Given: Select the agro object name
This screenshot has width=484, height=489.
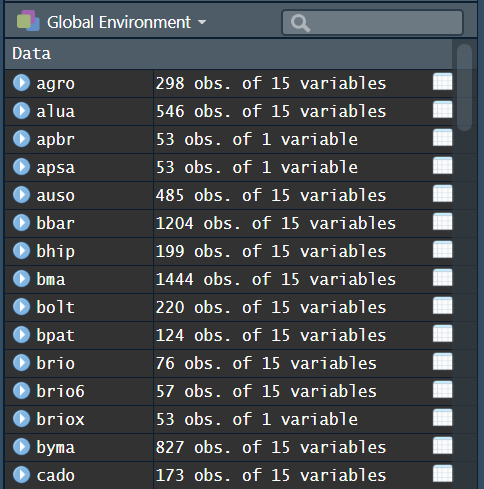Looking at the screenshot, I should pos(56,84).
